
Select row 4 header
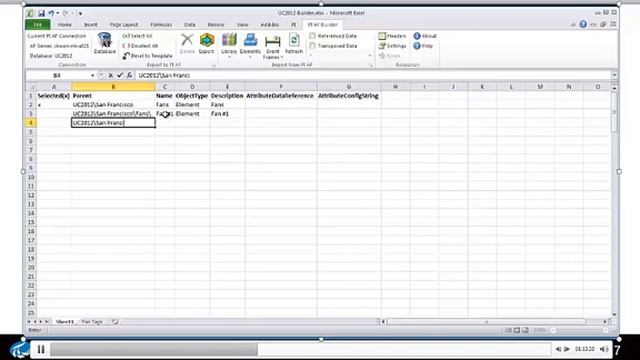click(31, 122)
